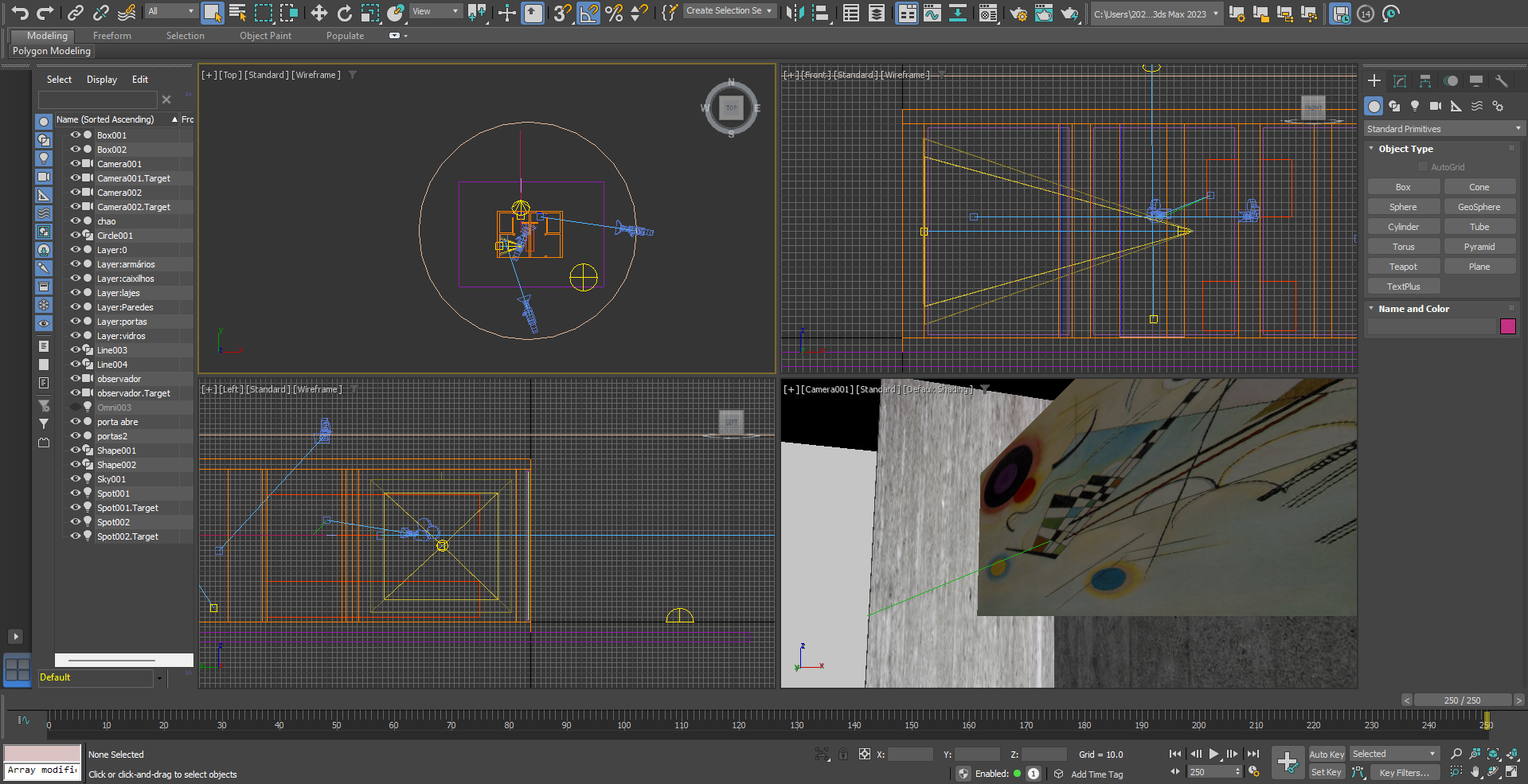Screen dimensions: 1528x784
Task: Open the magenta object color swatch
Action: point(1507,326)
